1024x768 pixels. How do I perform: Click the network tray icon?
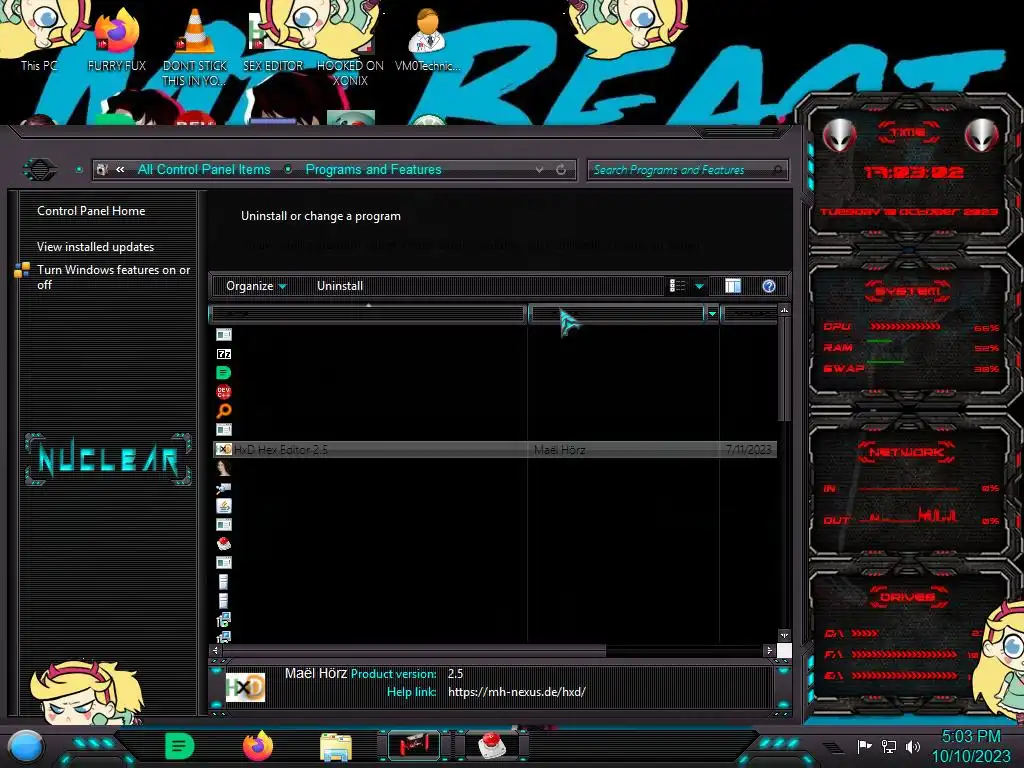[x=889, y=747]
